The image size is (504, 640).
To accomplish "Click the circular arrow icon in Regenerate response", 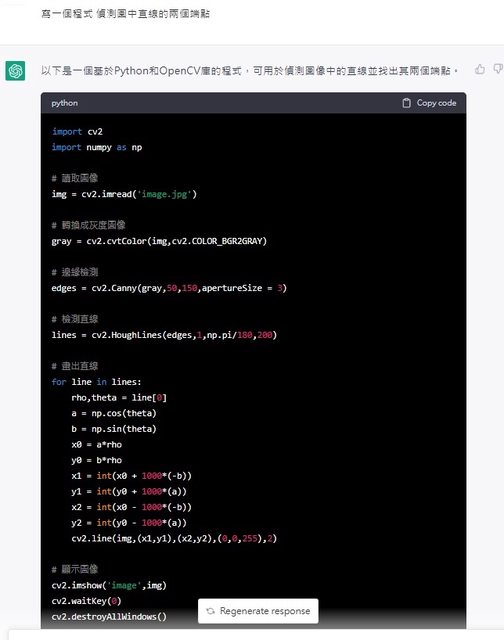I will pyautogui.click(x=210, y=611).
